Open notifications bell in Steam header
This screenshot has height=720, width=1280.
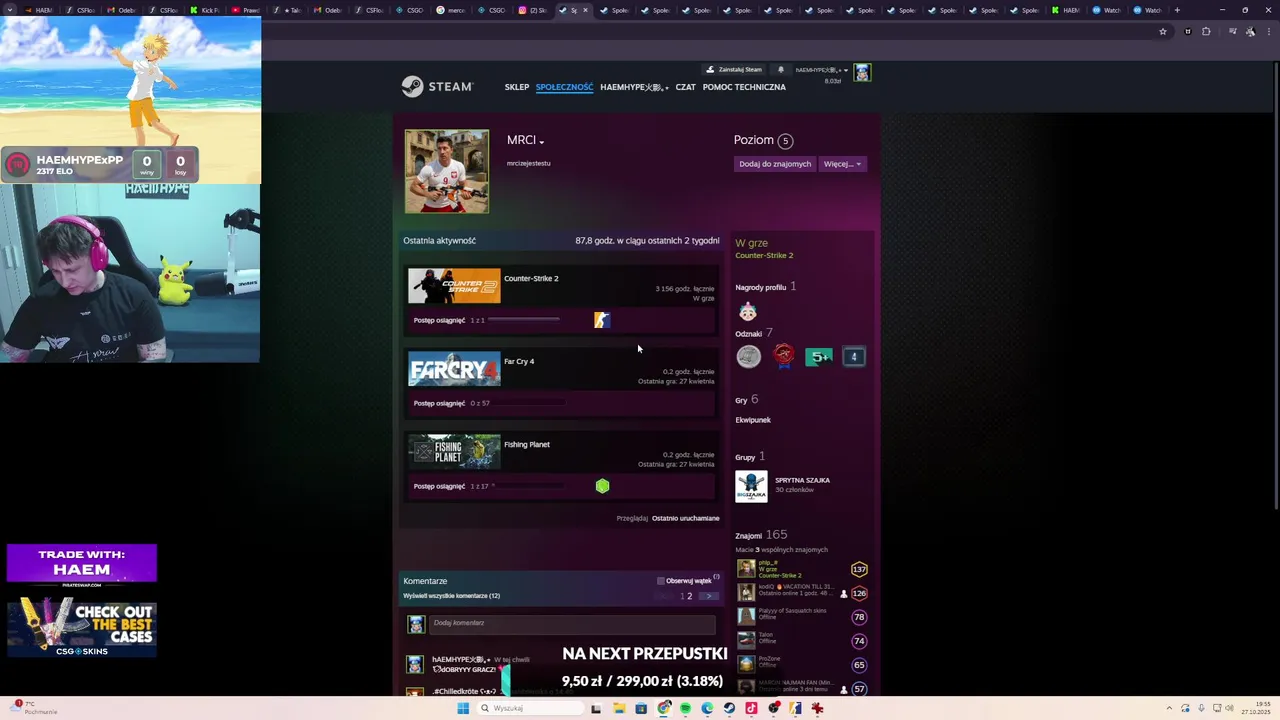tap(781, 70)
